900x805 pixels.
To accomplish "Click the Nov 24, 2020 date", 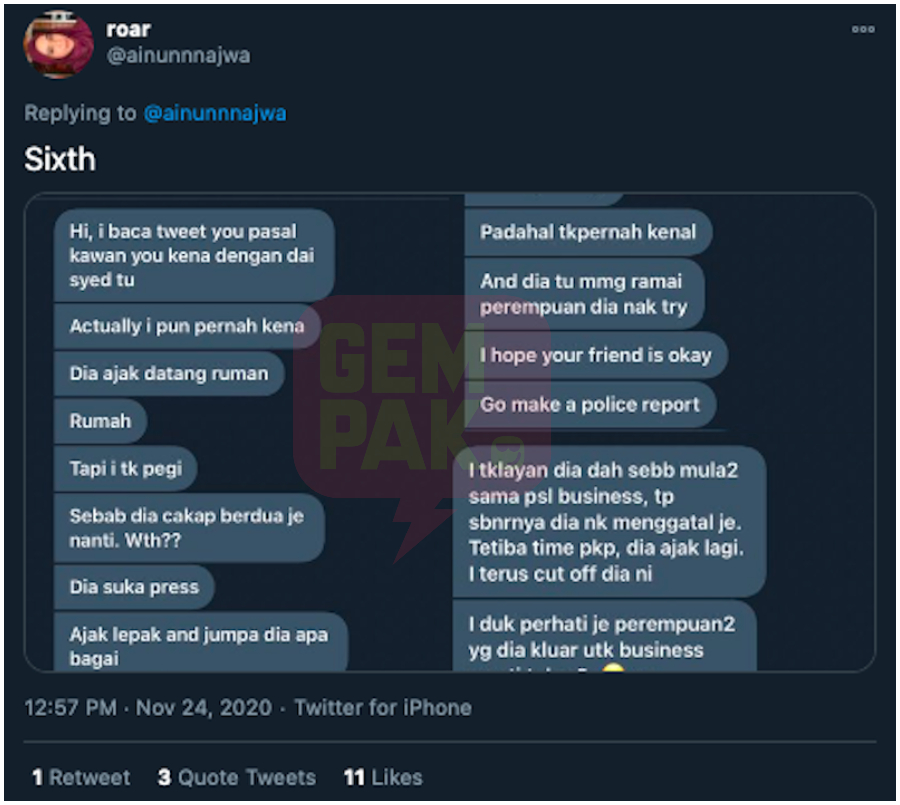I will point(204,708).
